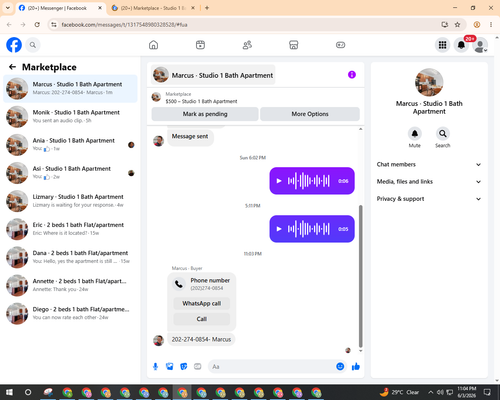The width and height of the screenshot is (500, 400).
Task: Choose a sticker icon in composer
Action: coord(184,367)
